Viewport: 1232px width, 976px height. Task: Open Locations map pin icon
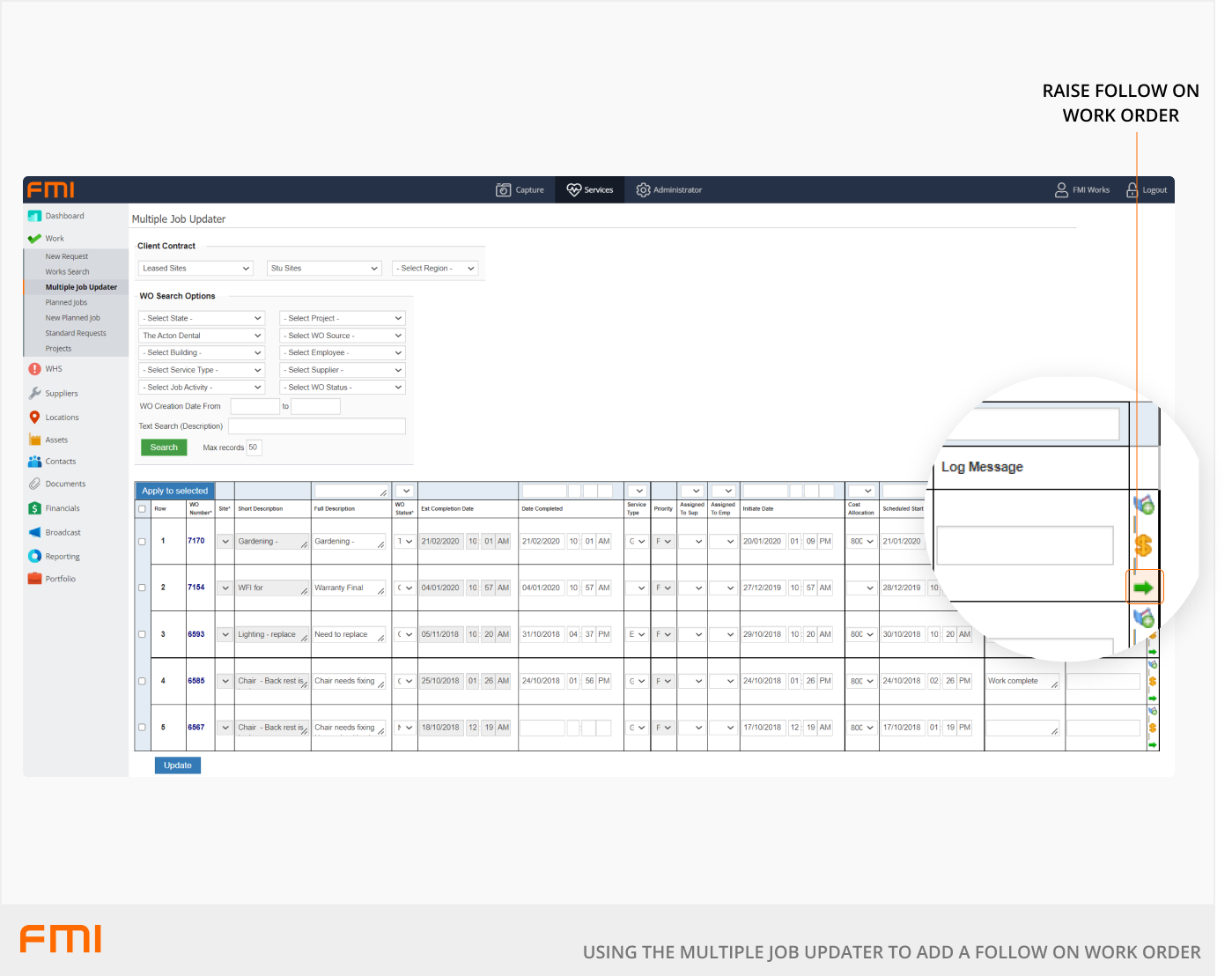tap(34, 418)
